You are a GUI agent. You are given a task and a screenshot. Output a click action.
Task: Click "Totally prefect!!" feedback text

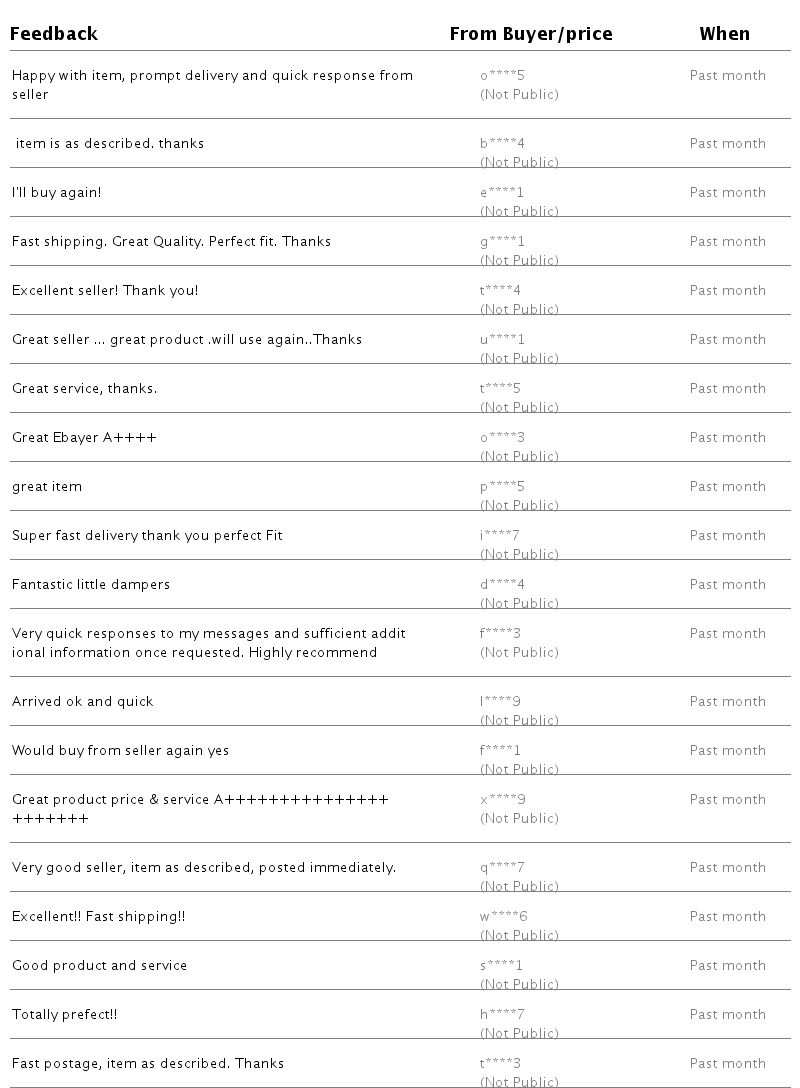tap(65, 1014)
